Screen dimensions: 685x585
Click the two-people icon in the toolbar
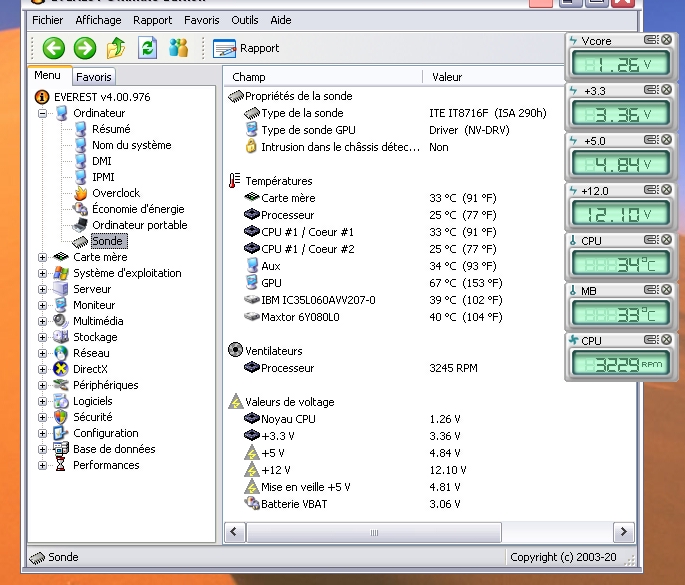click(178, 47)
